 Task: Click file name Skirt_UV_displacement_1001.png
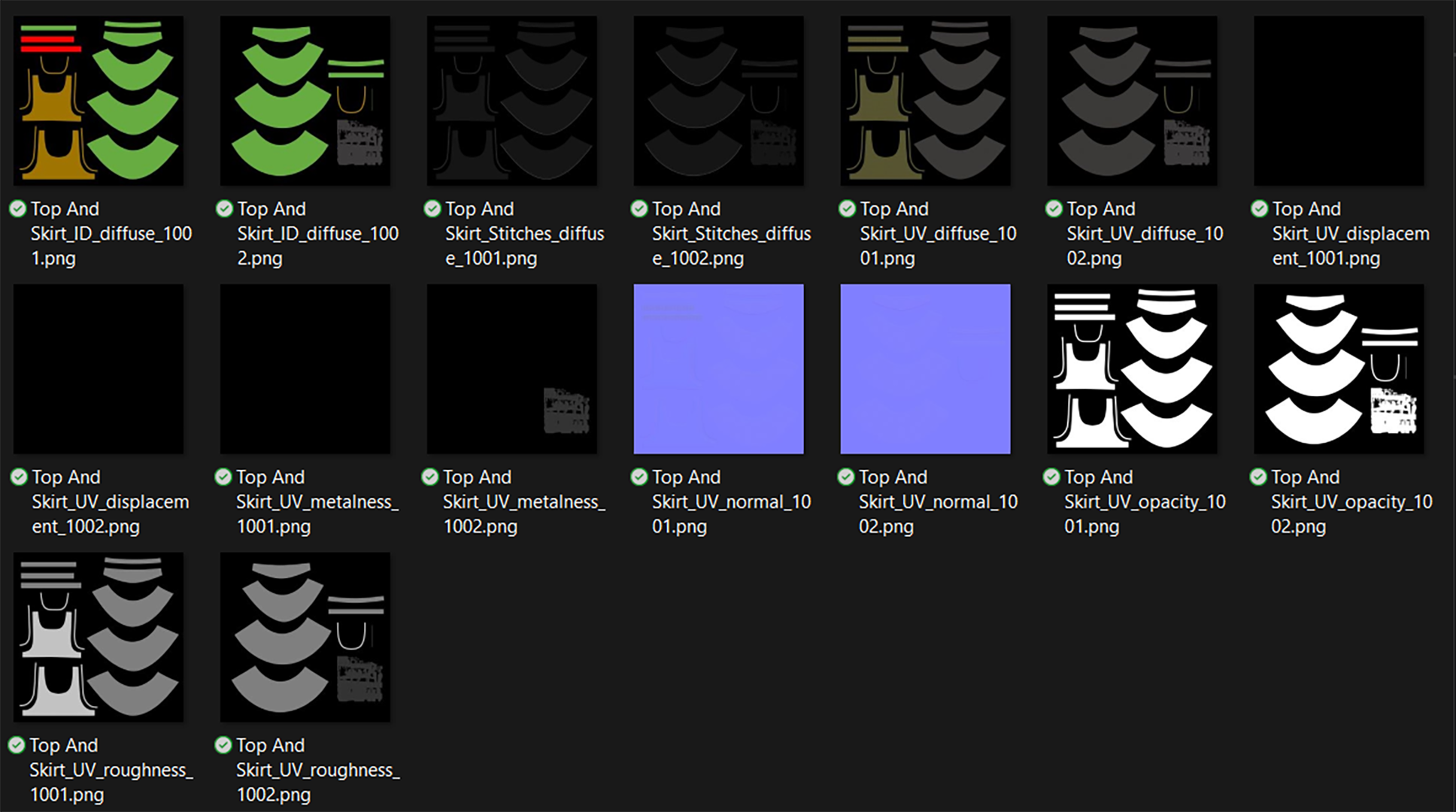[1351, 234]
